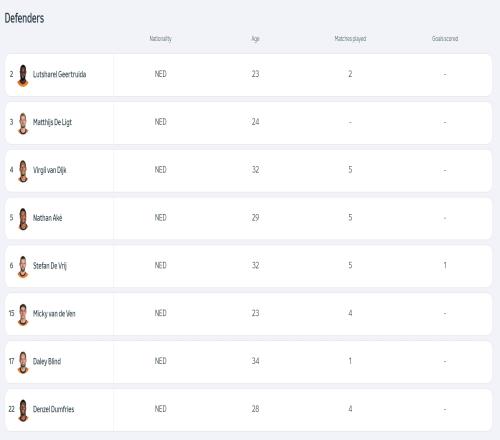This screenshot has width=500, height=440.
Task: Open Denzel Dumfries's name link
Action: 53,409
